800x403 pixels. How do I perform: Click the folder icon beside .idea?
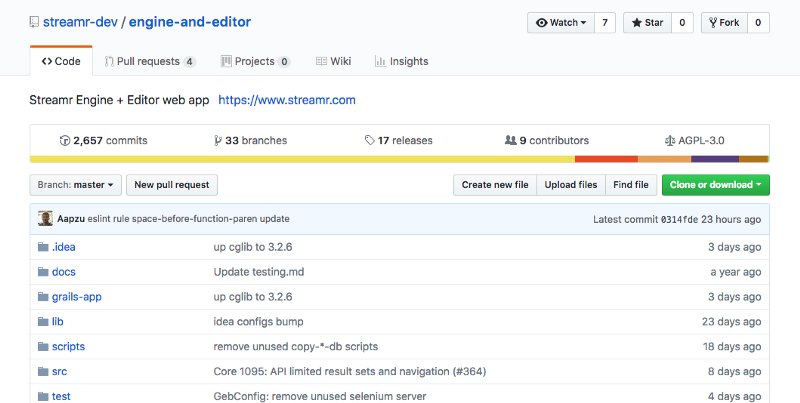click(x=43, y=247)
